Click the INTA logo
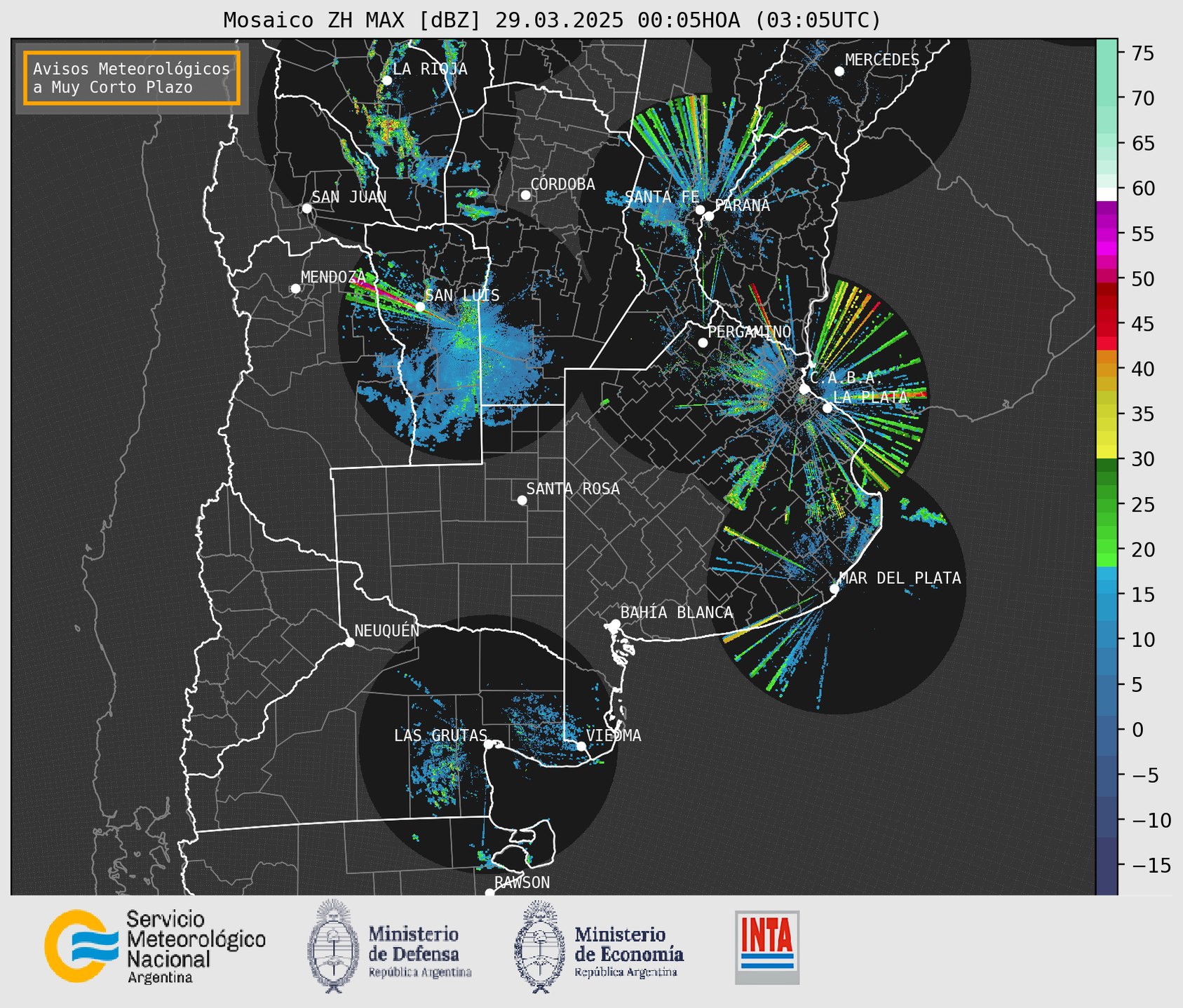 point(767,947)
